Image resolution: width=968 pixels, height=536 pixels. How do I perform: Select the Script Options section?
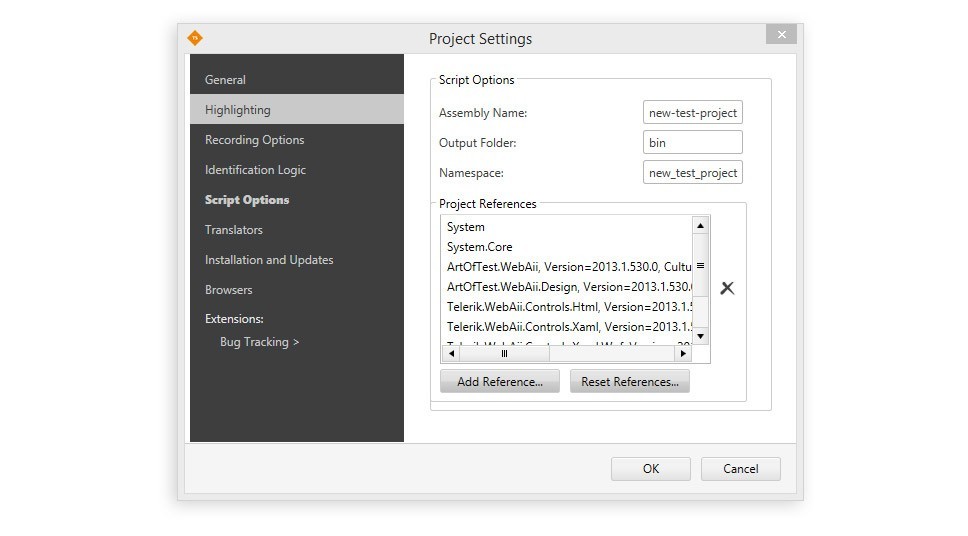[297, 199]
